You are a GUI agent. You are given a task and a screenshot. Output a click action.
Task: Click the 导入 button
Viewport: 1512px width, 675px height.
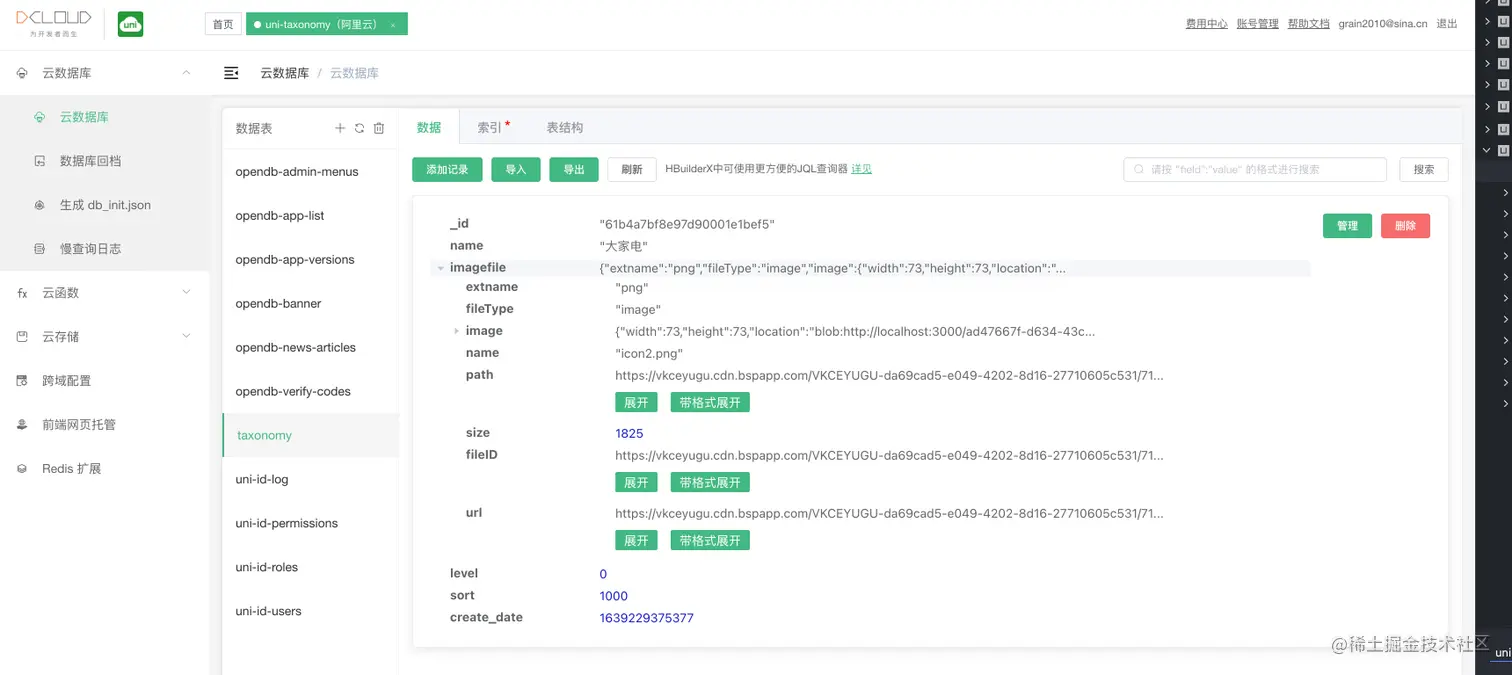point(516,170)
